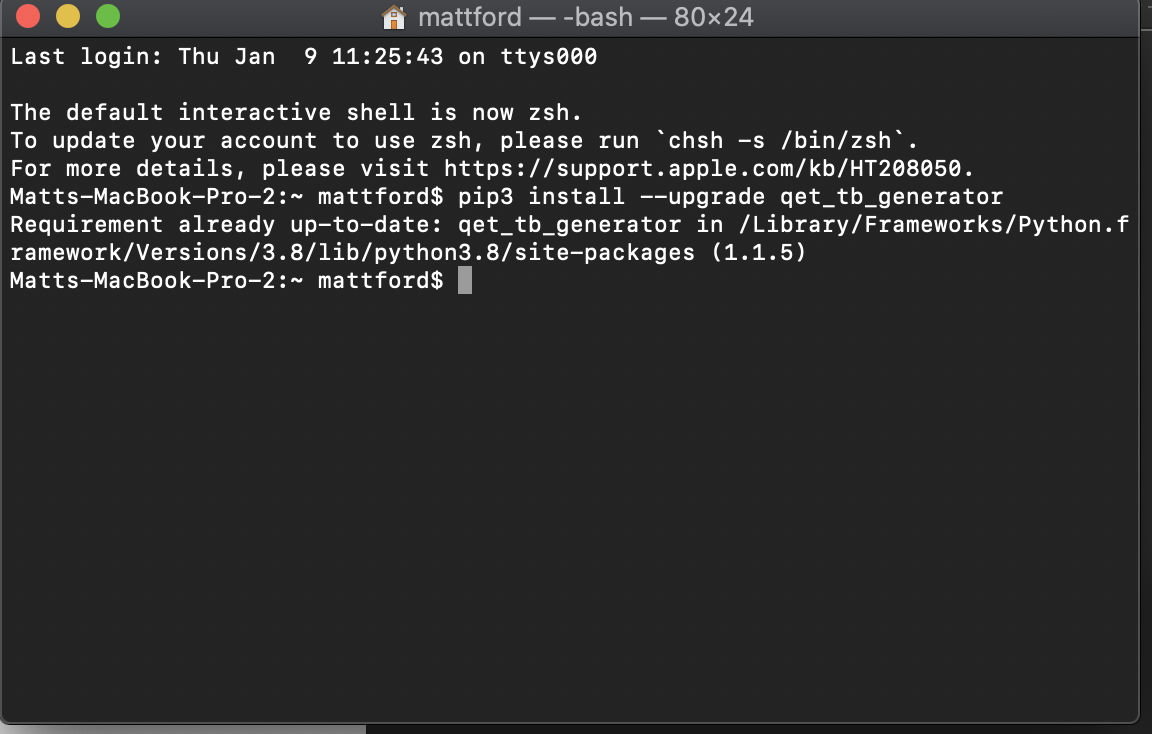Click the "-bash" process name in the title

point(603,17)
